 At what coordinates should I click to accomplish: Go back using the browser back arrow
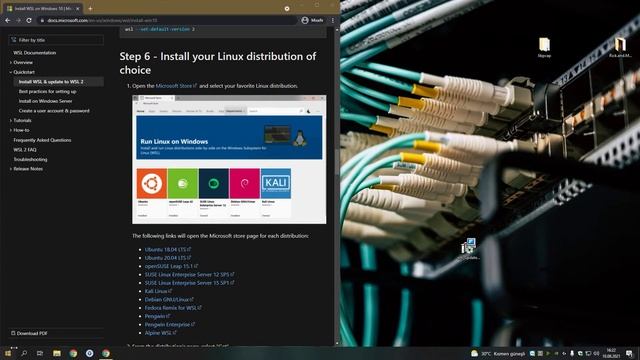click(8, 20)
